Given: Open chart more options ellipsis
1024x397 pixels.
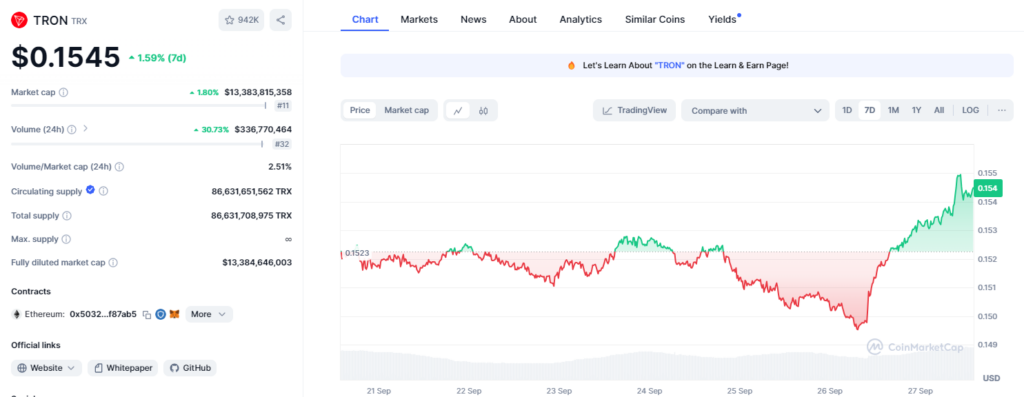Looking at the screenshot, I should pyautogui.click(x=1002, y=110).
